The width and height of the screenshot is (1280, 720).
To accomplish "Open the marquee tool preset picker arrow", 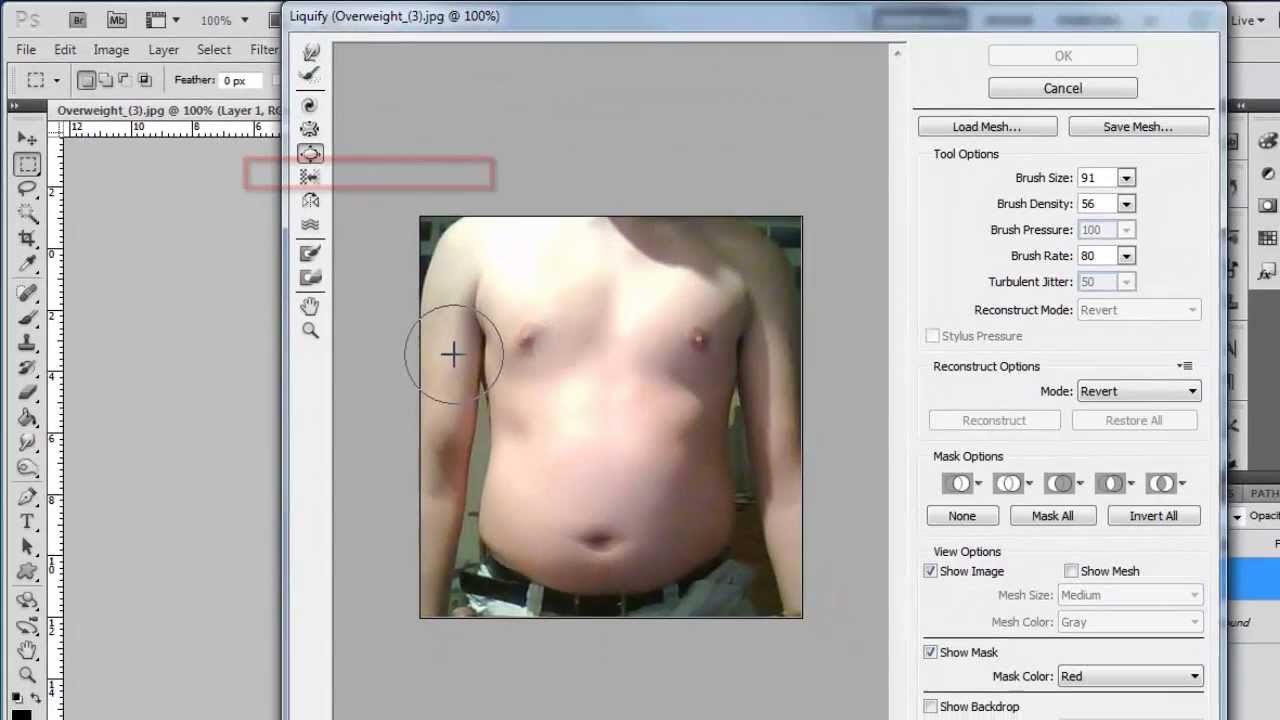I will pos(57,80).
